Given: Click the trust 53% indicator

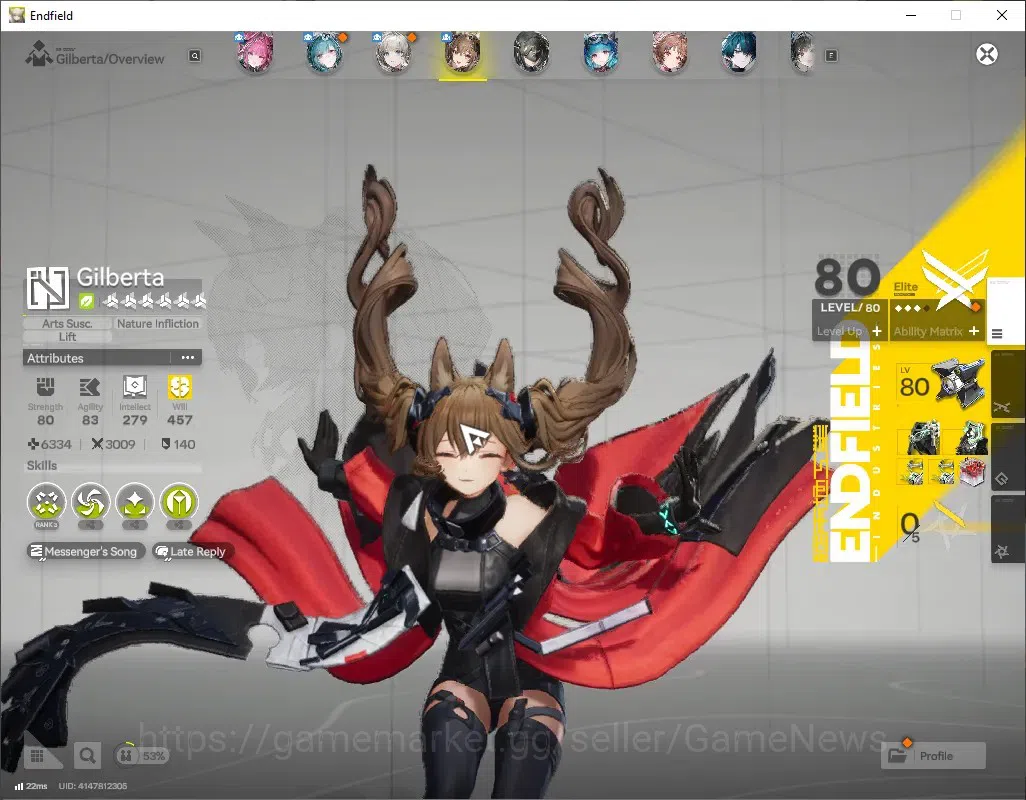Looking at the screenshot, I should 141,756.
